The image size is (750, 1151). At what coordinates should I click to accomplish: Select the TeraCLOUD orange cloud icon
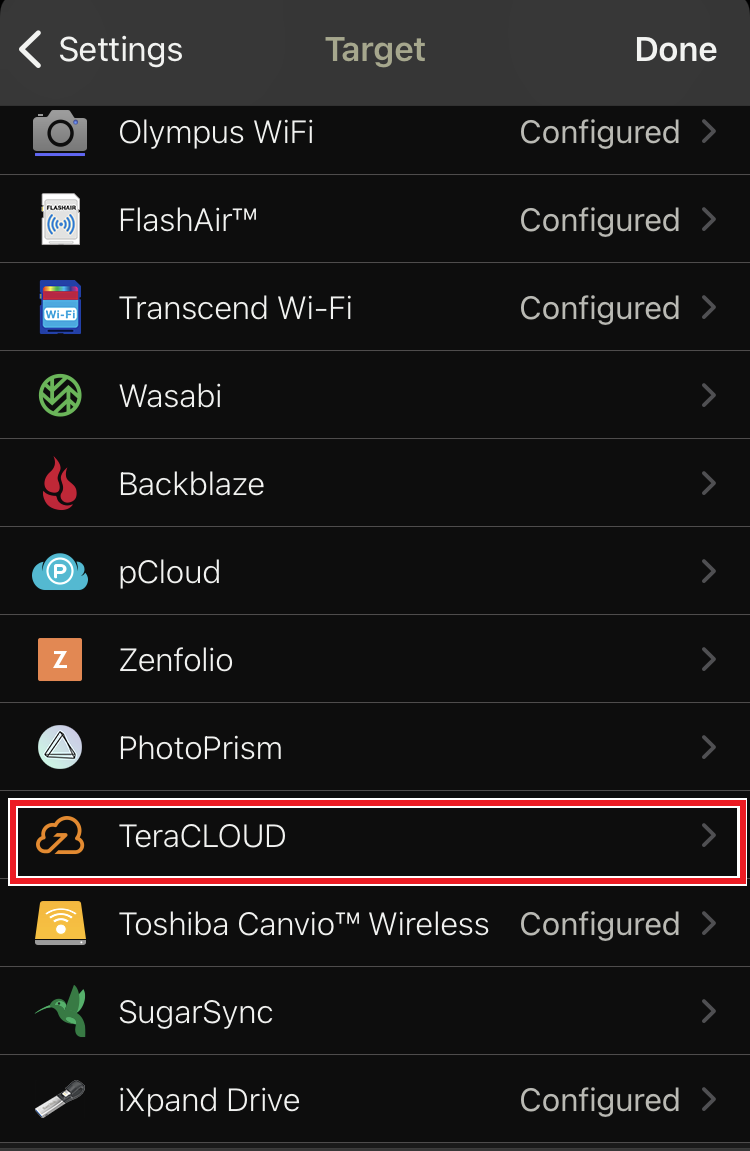(x=62, y=835)
